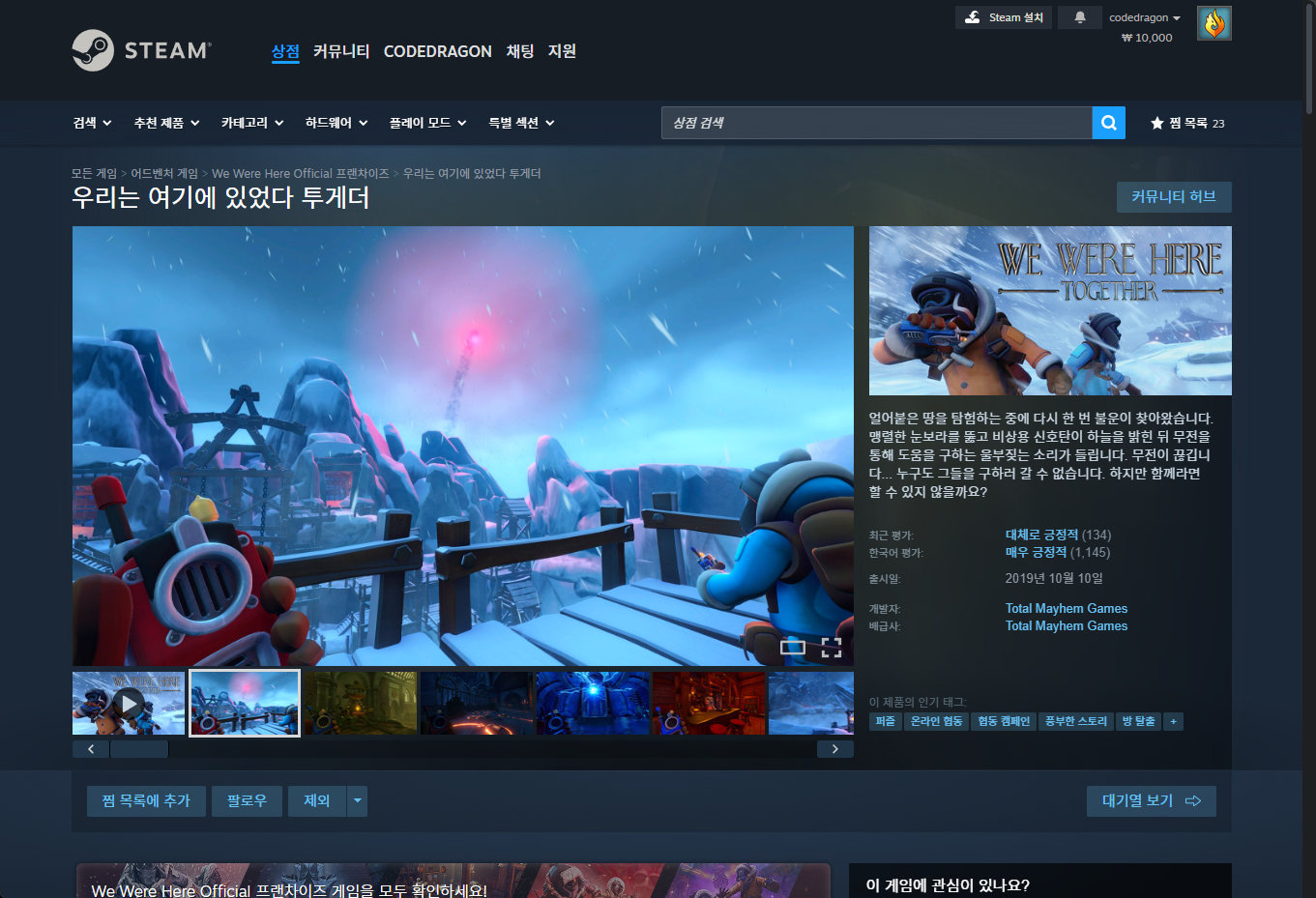This screenshot has height=898, width=1316.
Task: Click the 대체로 긍정적 recent reviews link
Action: tap(1041, 535)
